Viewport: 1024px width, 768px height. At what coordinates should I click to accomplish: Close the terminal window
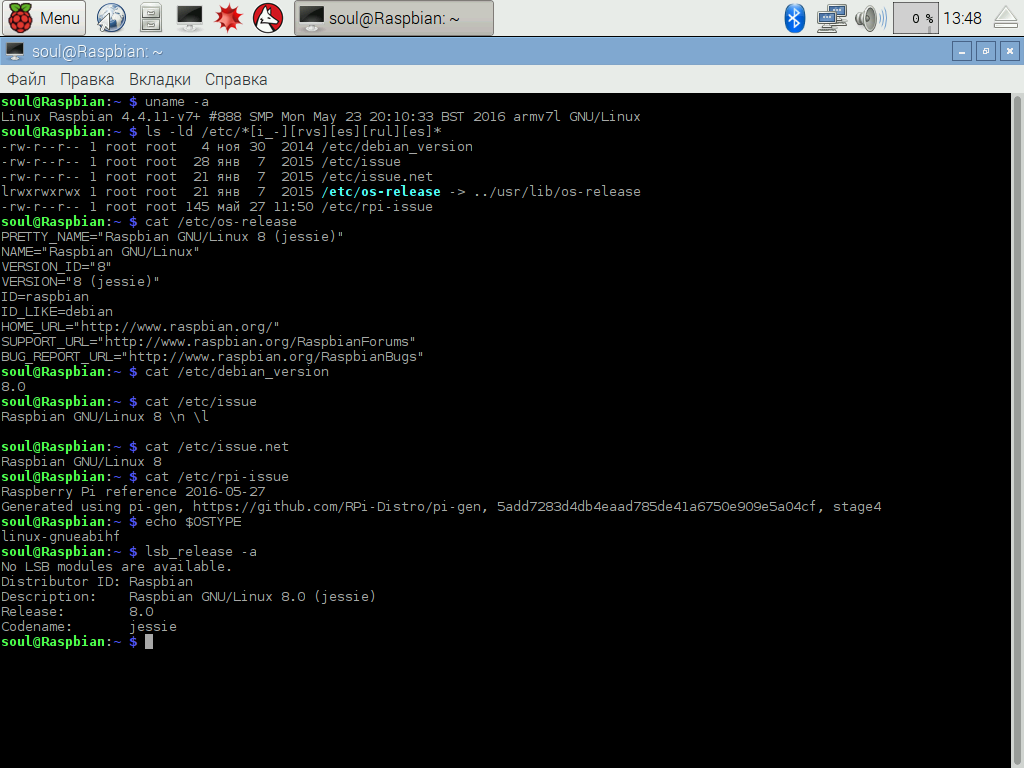[x=1010, y=51]
